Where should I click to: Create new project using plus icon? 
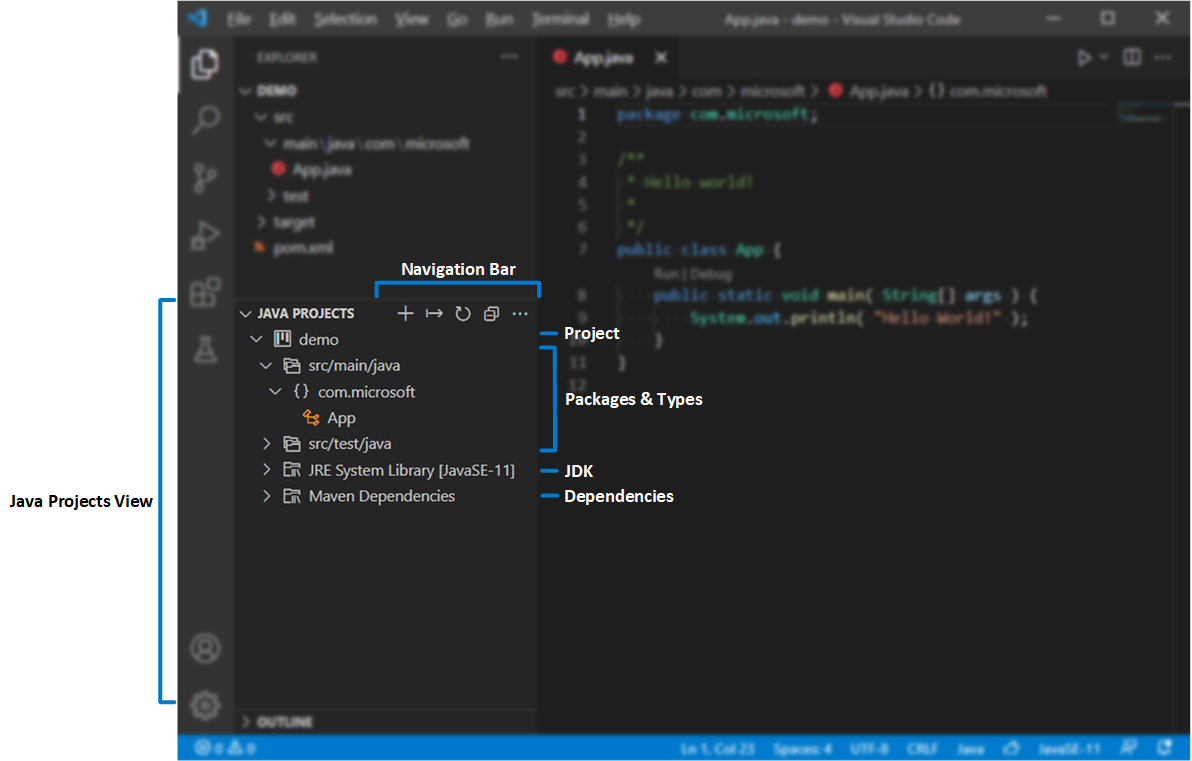click(405, 313)
